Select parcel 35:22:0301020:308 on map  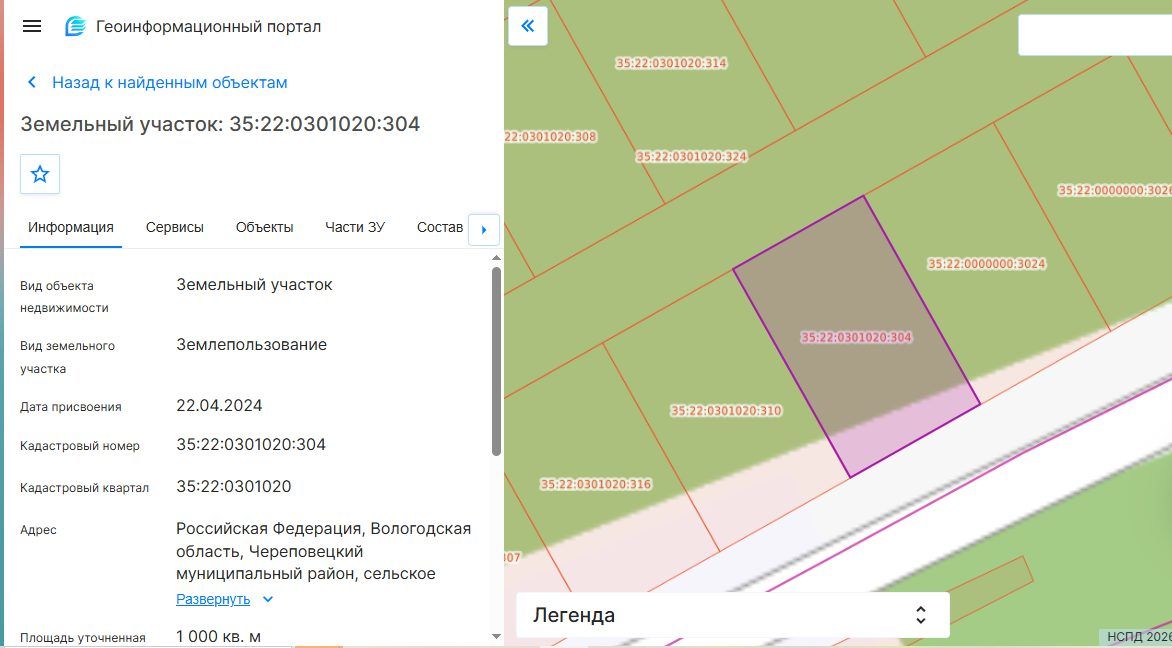point(551,137)
